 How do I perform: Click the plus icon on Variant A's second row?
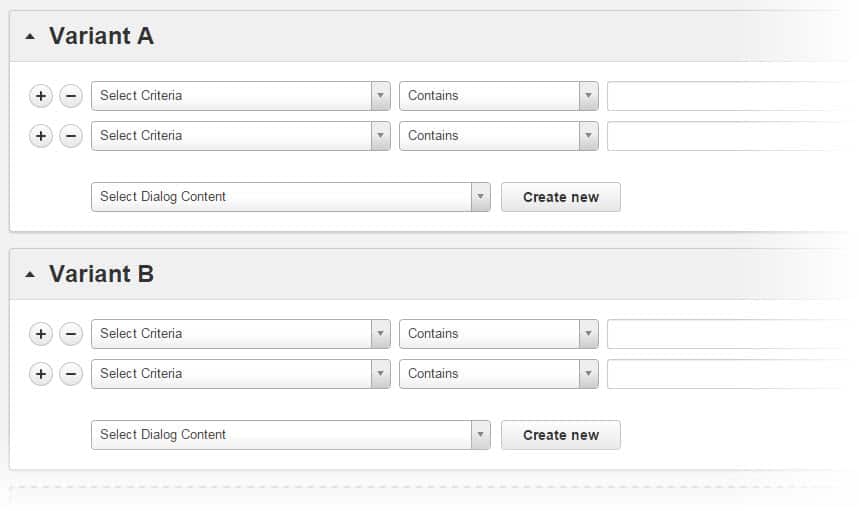[41, 136]
